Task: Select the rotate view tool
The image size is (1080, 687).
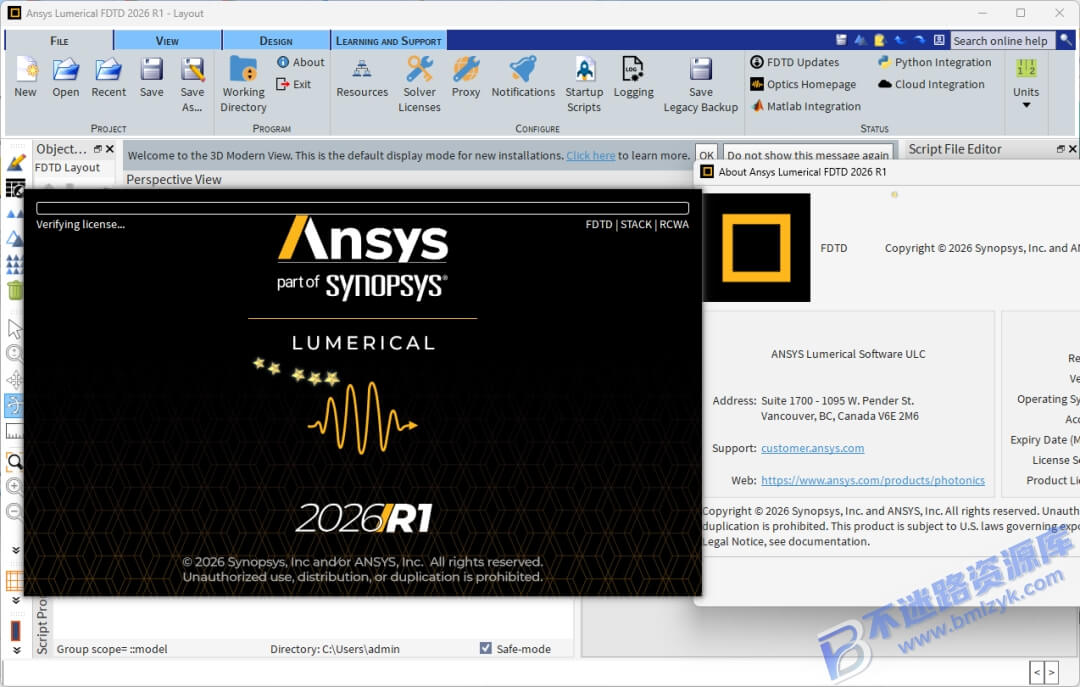Action: 14,405
